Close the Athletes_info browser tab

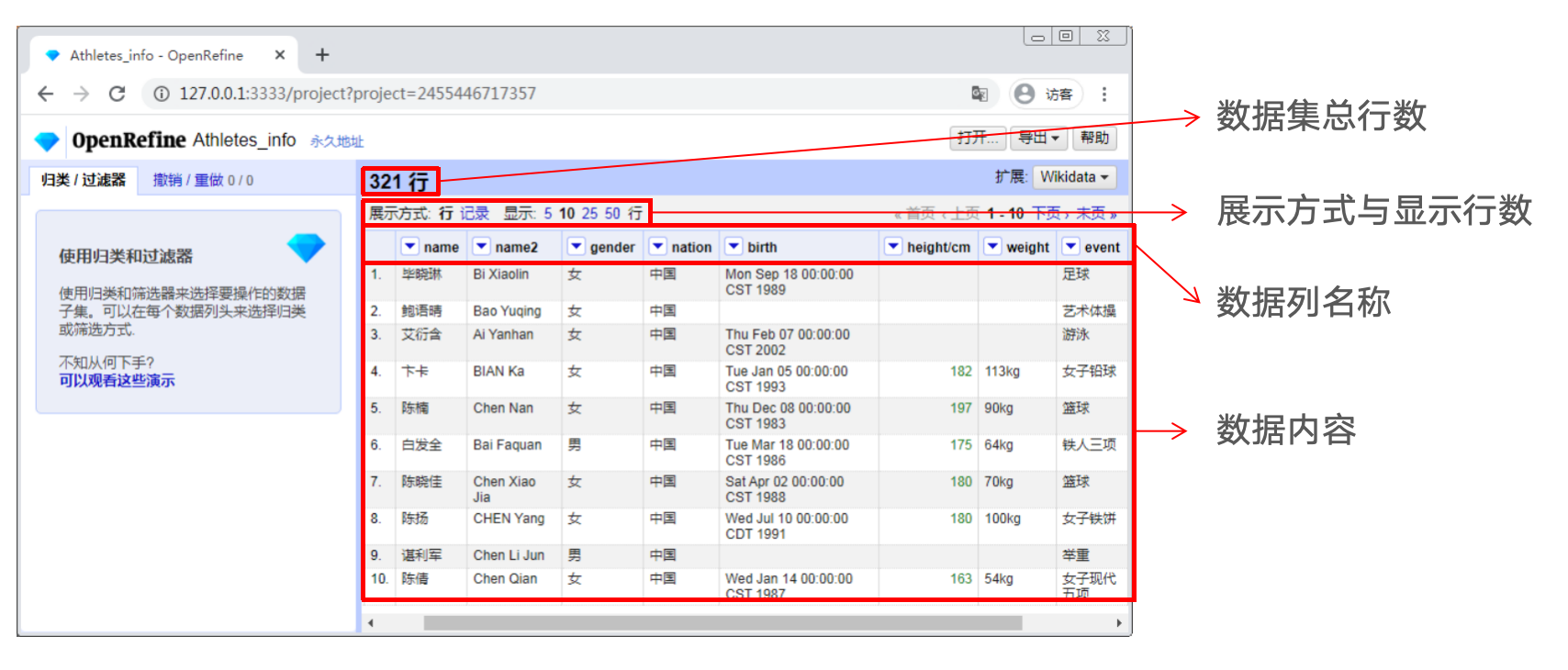(x=280, y=55)
